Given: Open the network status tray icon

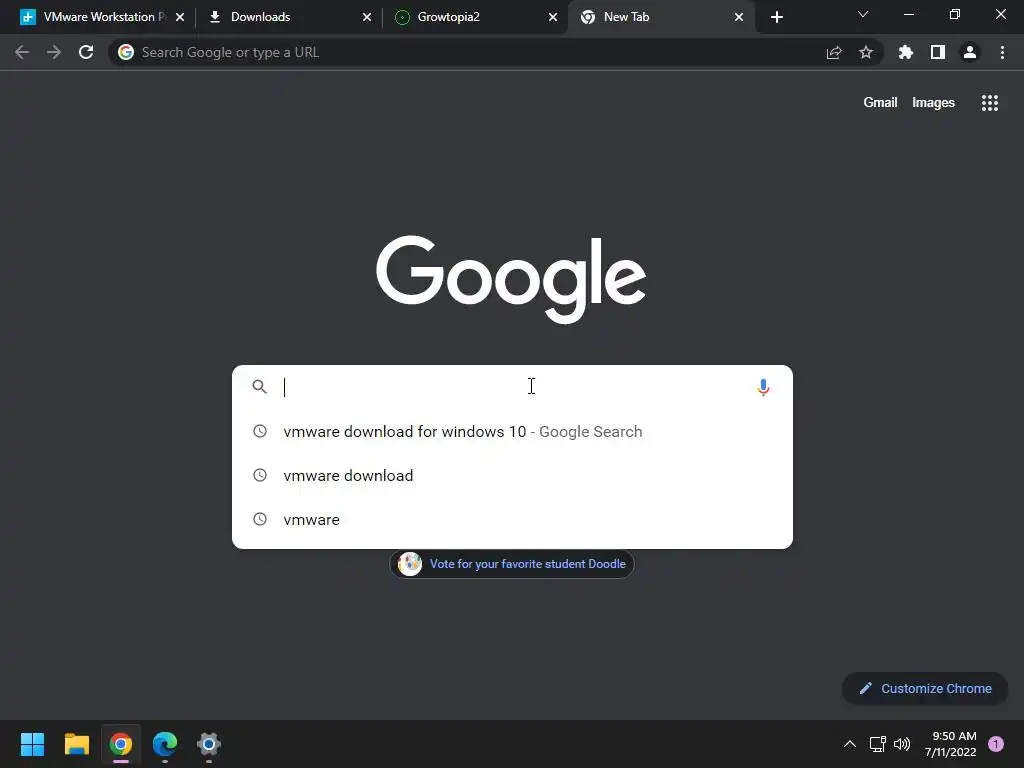Looking at the screenshot, I should tap(877, 744).
